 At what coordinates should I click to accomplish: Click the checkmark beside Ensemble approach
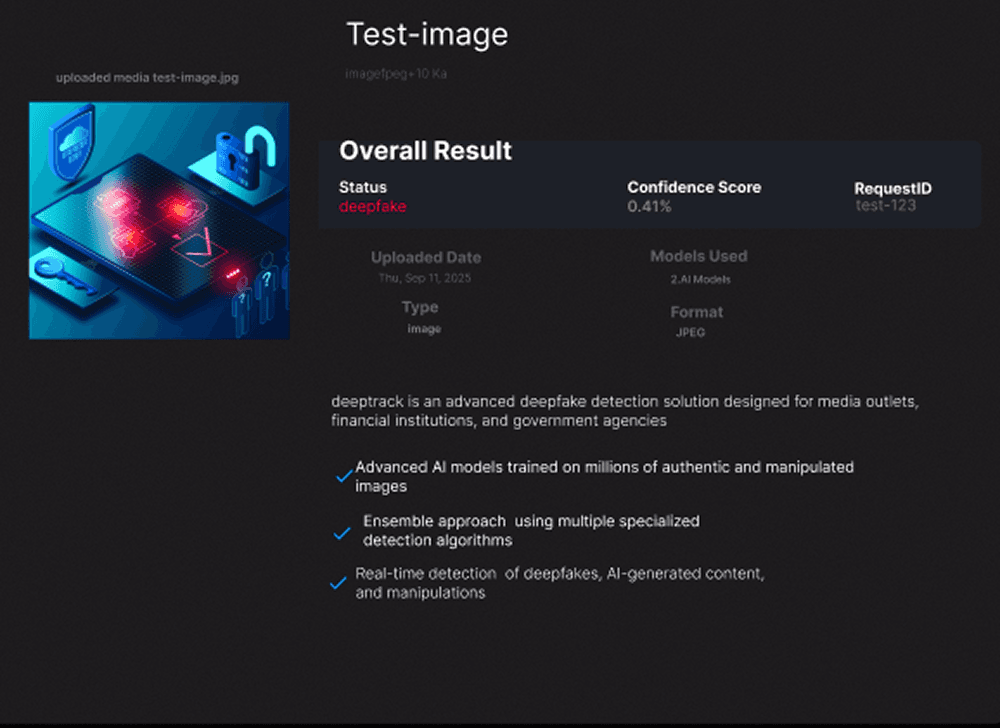[342, 533]
